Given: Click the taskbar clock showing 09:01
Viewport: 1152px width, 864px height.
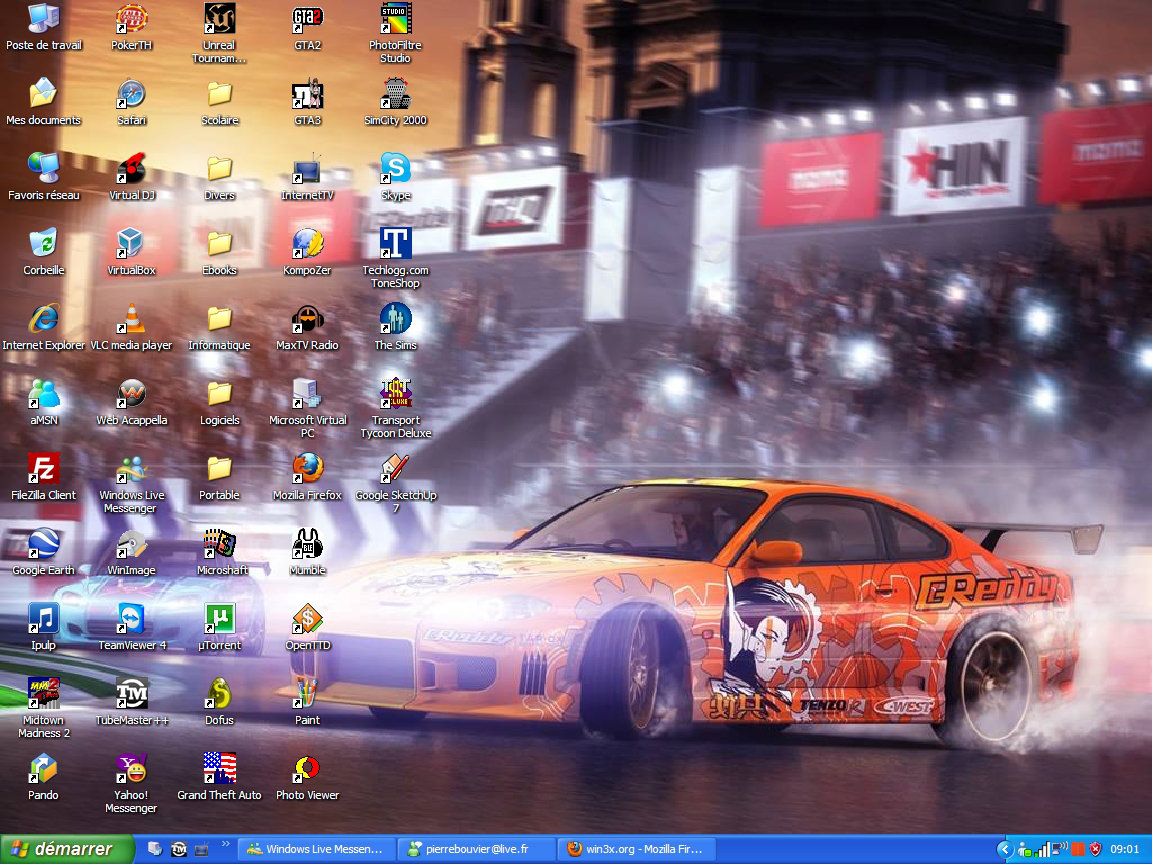Looking at the screenshot, I should (1125, 849).
